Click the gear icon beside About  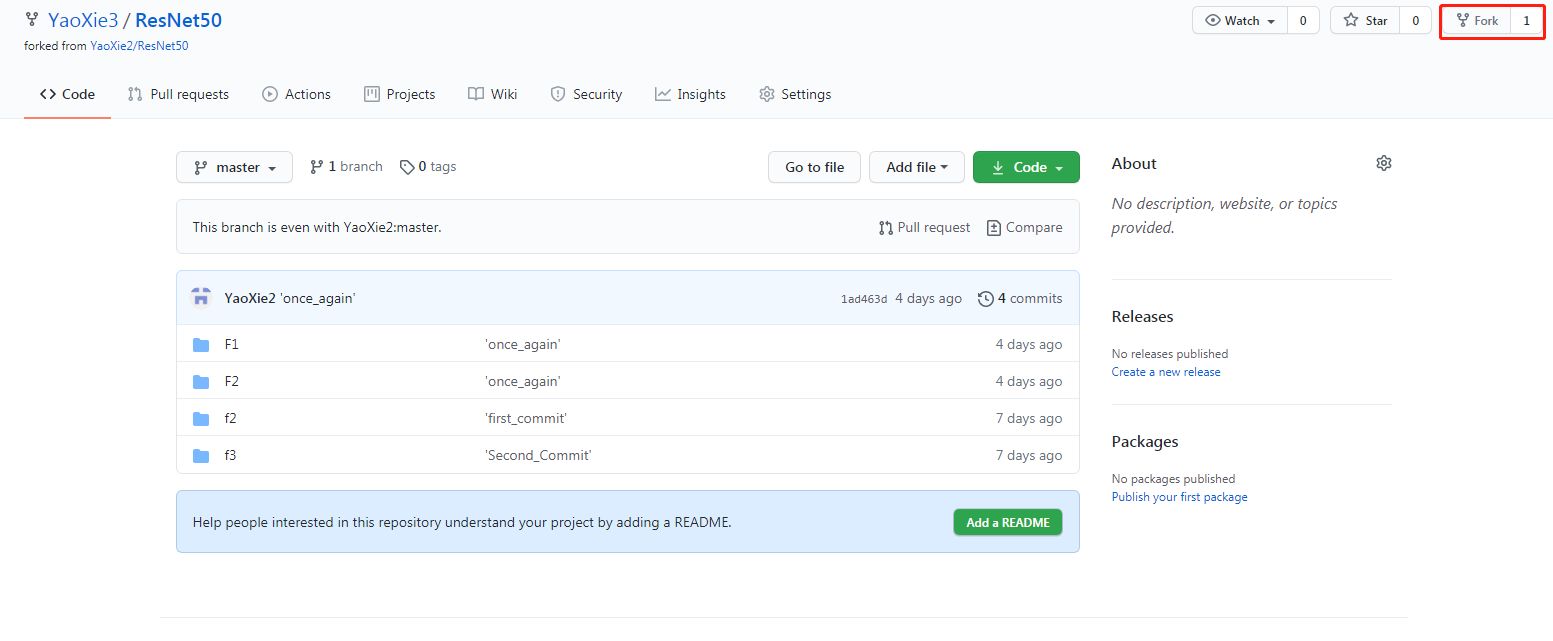[x=1384, y=163]
